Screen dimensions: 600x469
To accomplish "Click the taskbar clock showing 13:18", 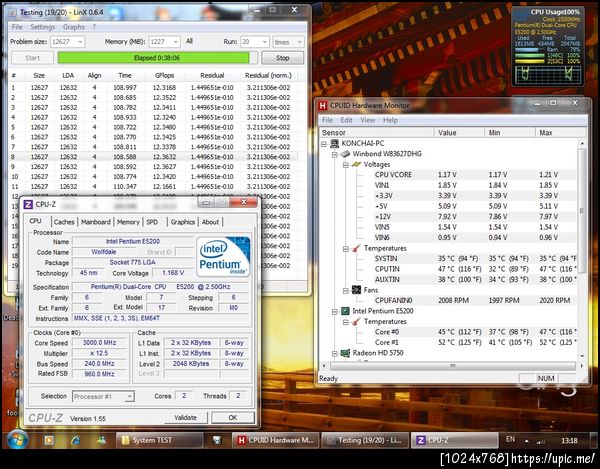I will click(569, 441).
